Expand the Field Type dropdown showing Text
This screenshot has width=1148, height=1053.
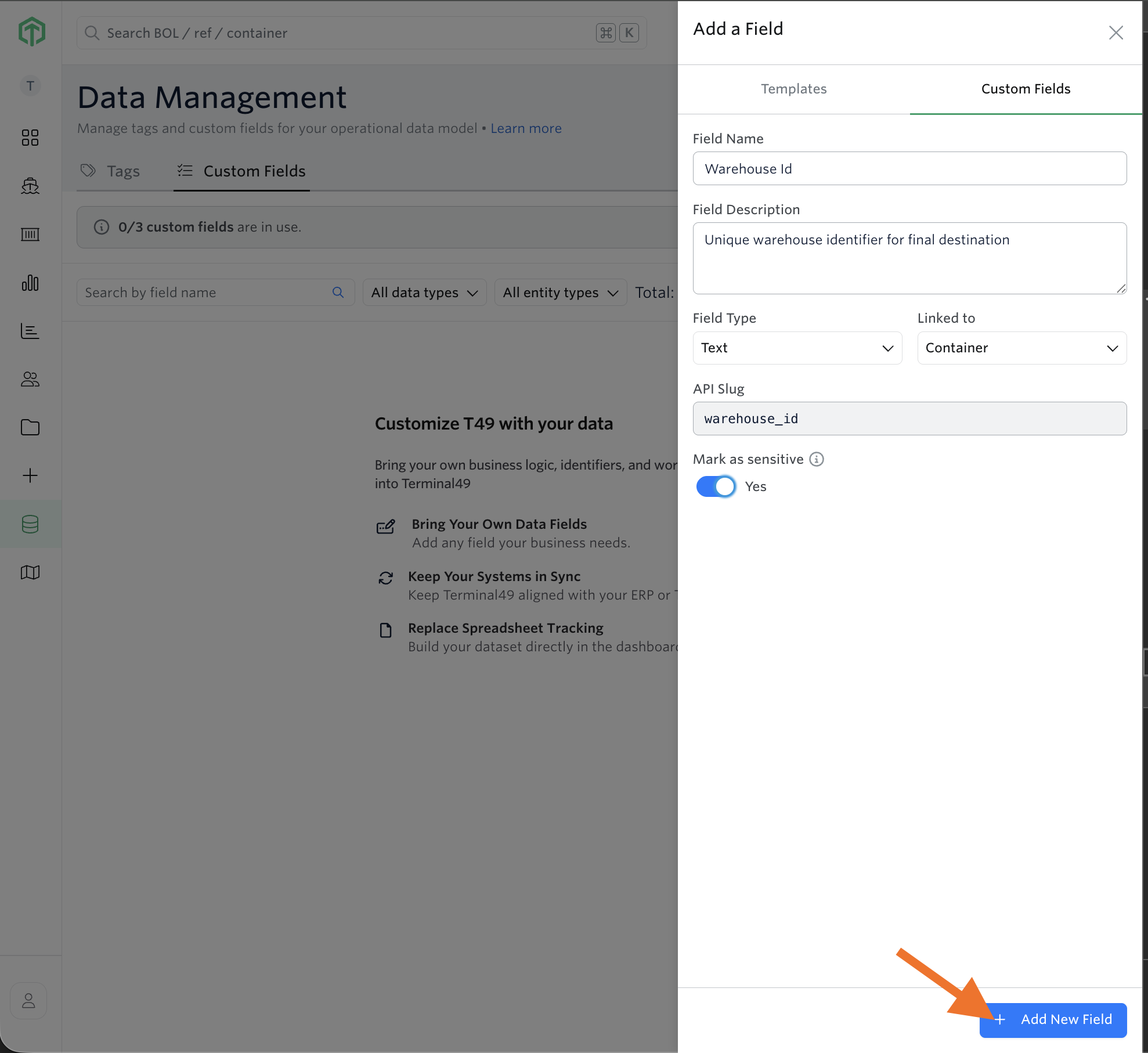pos(797,348)
